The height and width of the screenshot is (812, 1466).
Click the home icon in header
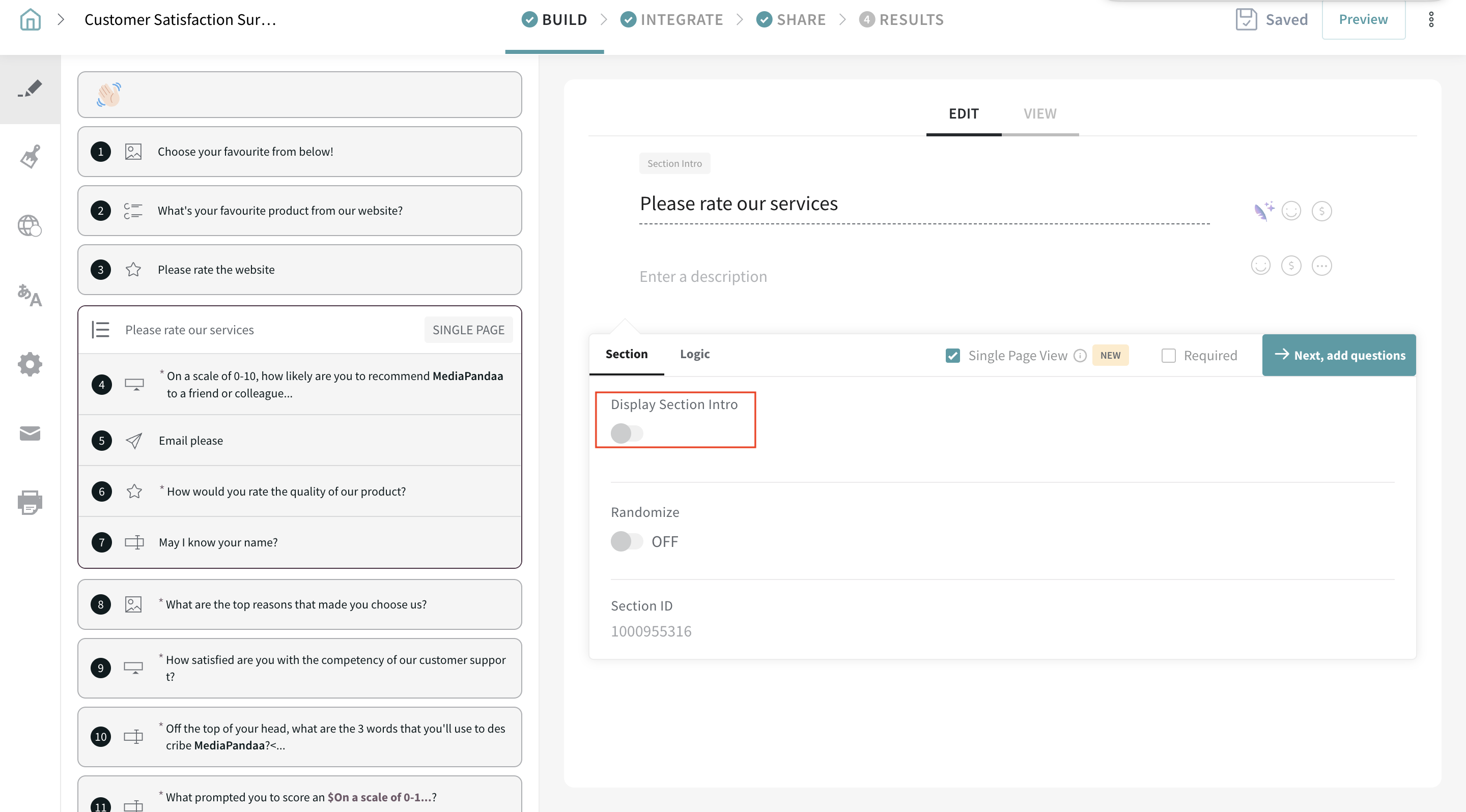[x=30, y=20]
